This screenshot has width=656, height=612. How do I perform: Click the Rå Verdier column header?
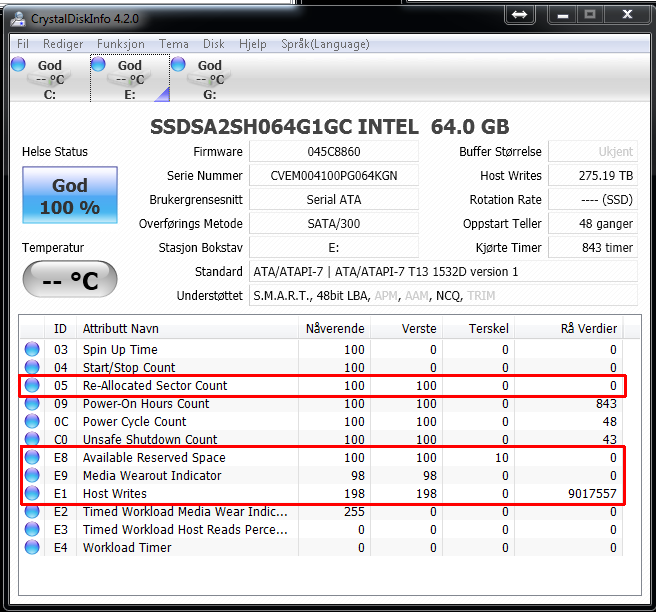569,328
